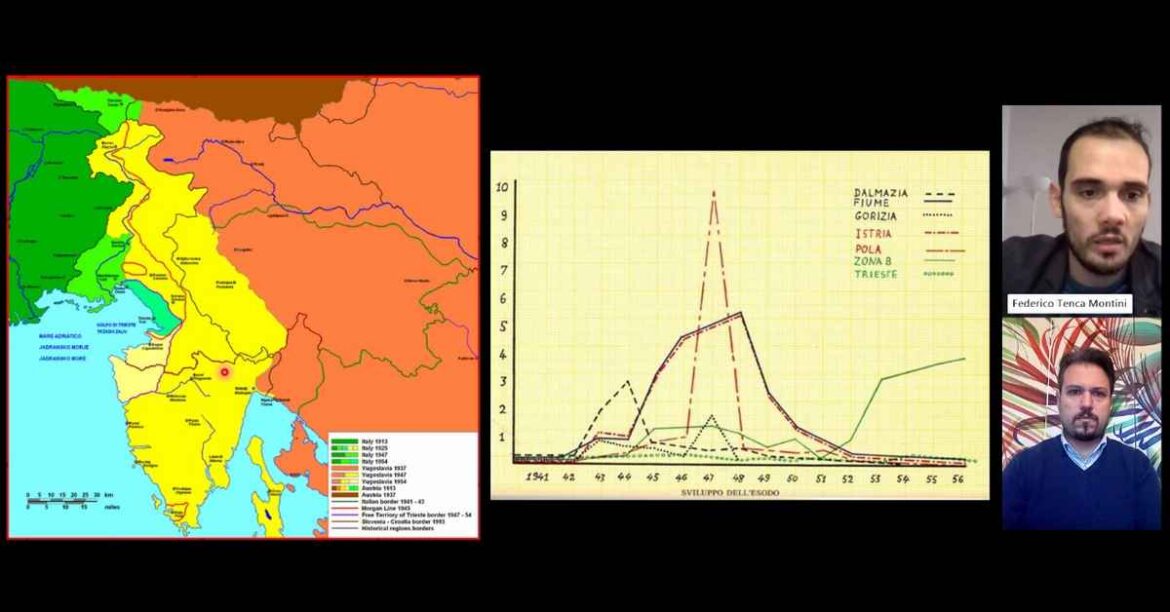Click the Pola peak near 10 on chart
This screenshot has width=1170, height=612.
pyautogui.click(x=713, y=193)
